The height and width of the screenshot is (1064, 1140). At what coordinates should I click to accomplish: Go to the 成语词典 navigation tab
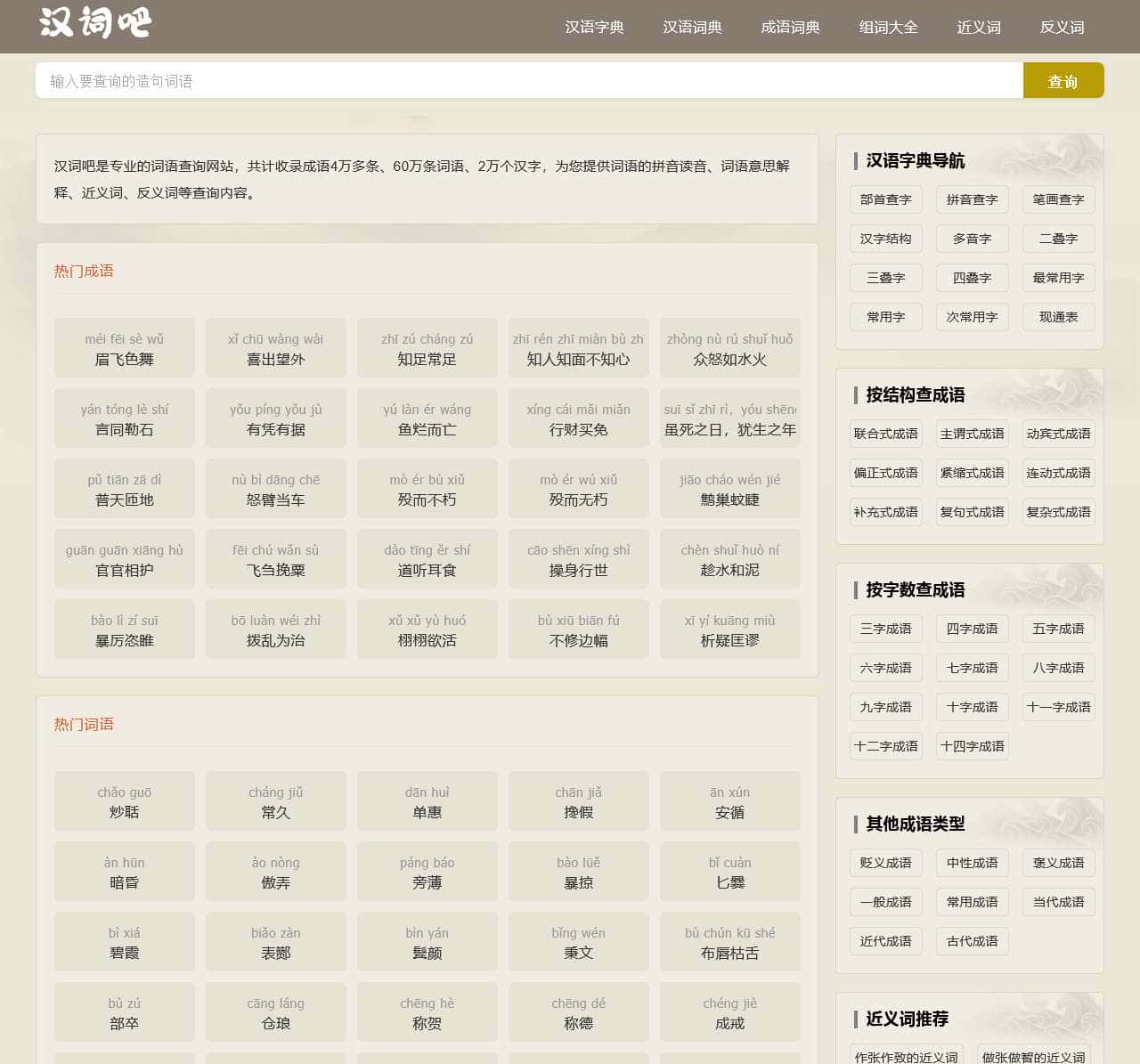[x=790, y=27]
